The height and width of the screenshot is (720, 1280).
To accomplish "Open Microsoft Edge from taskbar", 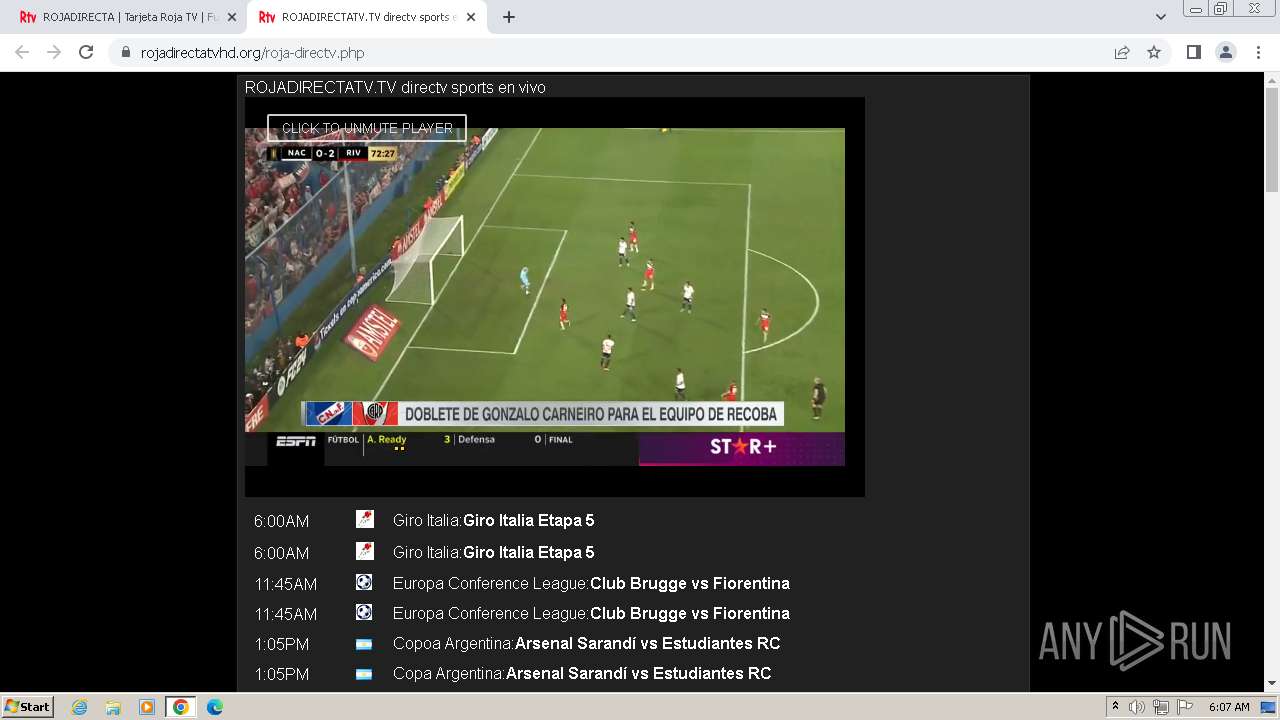I will (x=215, y=707).
